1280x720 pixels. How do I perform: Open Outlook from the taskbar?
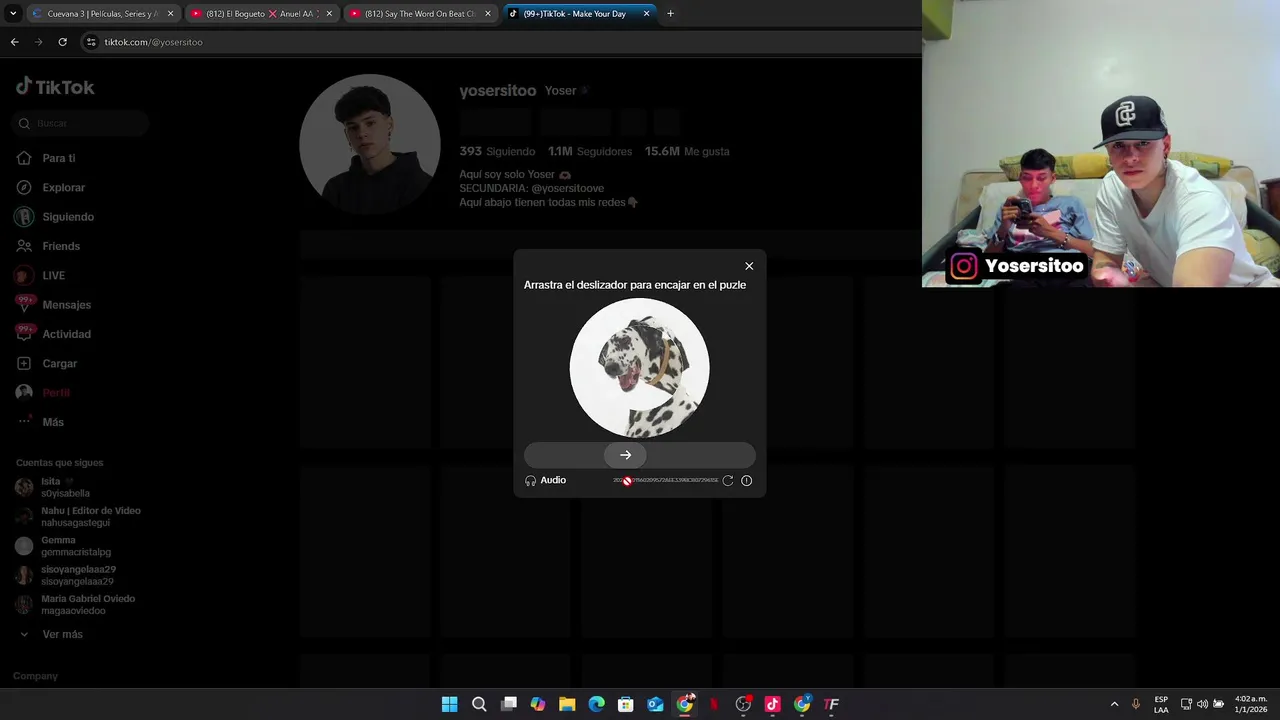click(655, 704)
